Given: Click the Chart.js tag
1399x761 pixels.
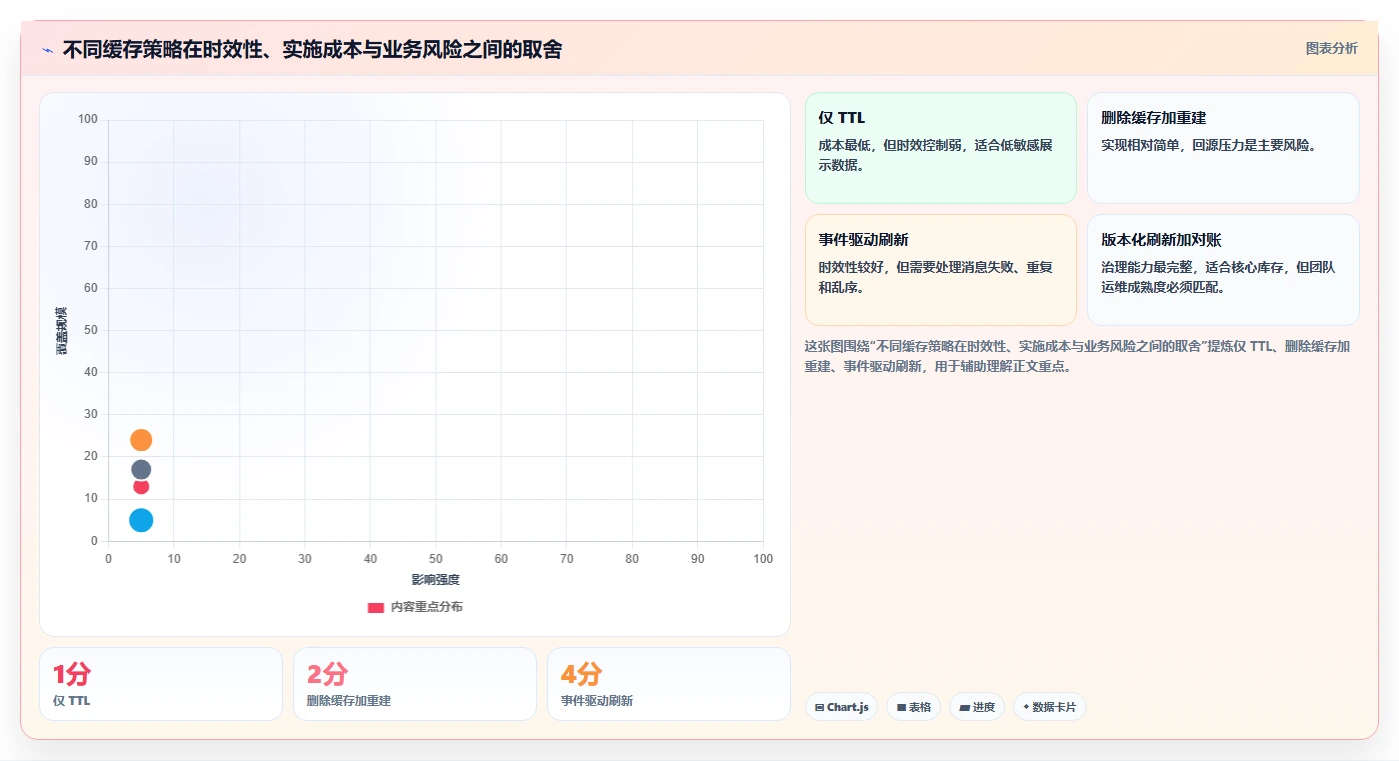Looking at the screenshot, I should pos(842,707).
